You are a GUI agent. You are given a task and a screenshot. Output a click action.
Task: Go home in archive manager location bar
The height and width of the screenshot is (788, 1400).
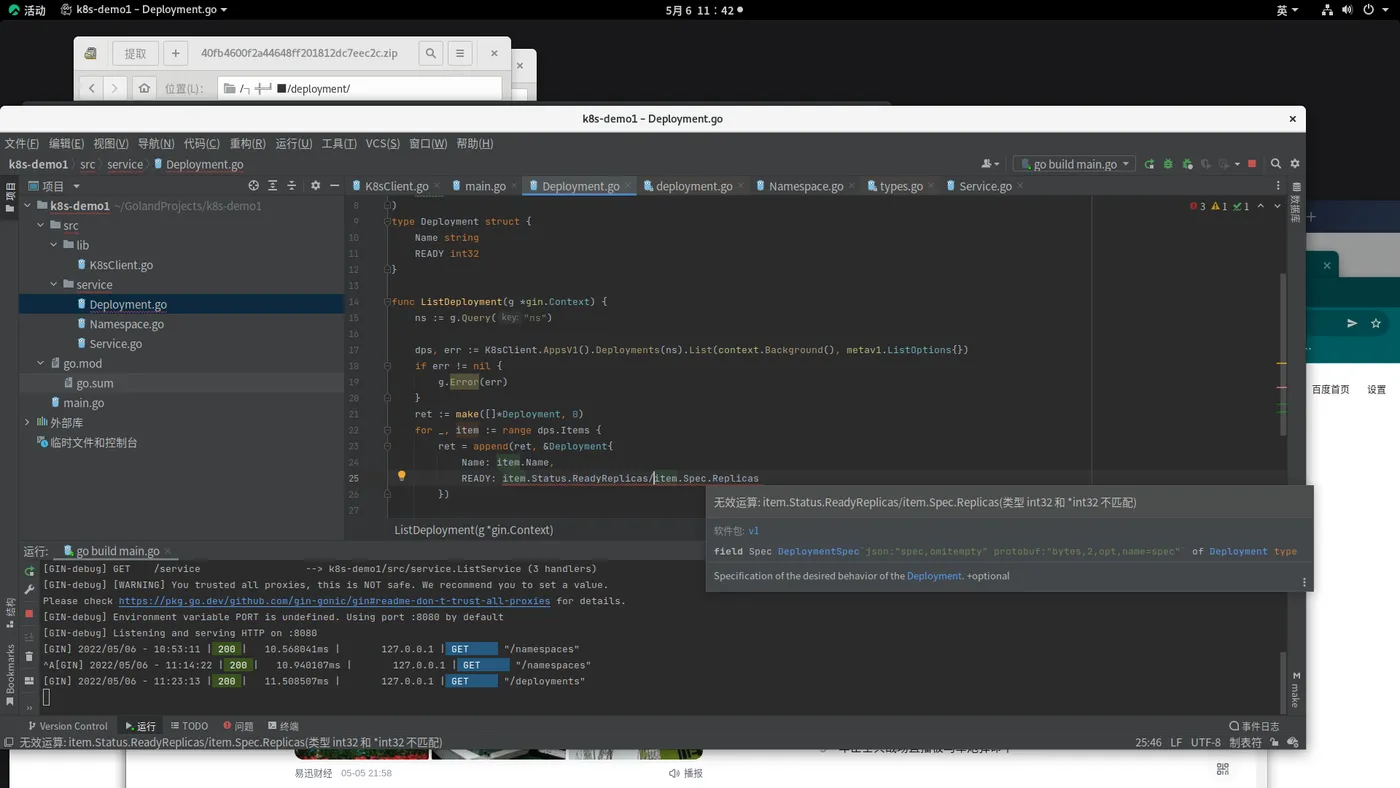[x=144, y=88]
